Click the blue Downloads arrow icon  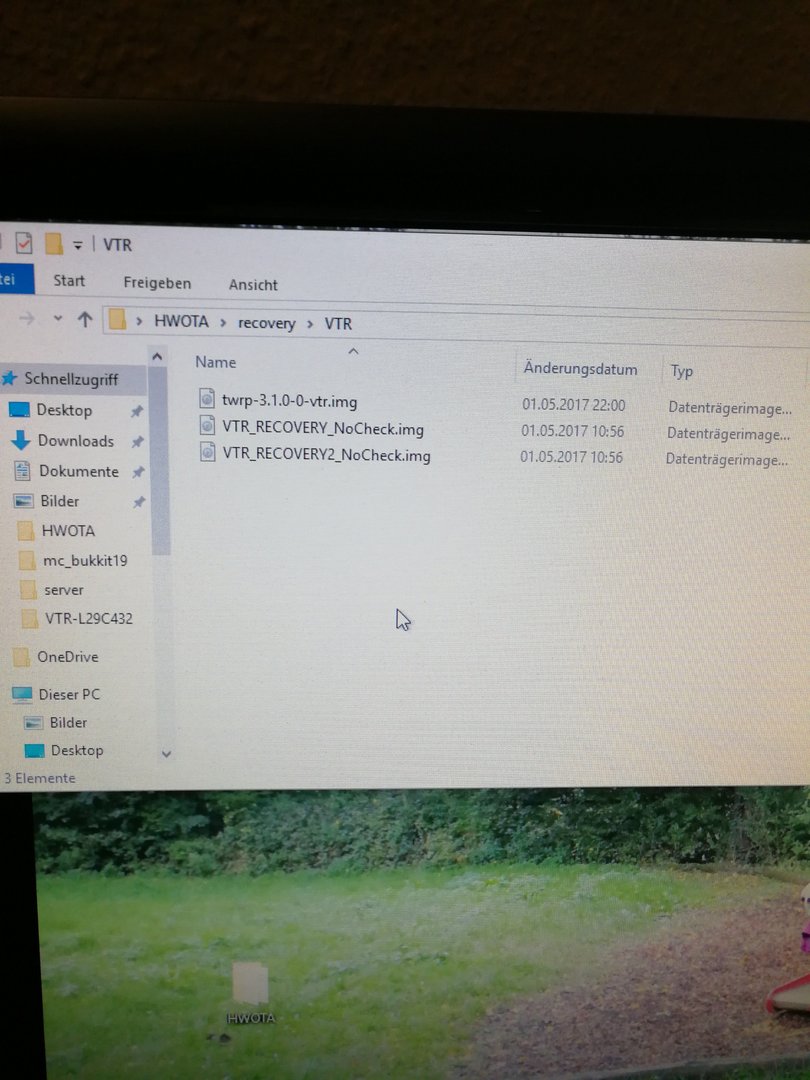21,440
